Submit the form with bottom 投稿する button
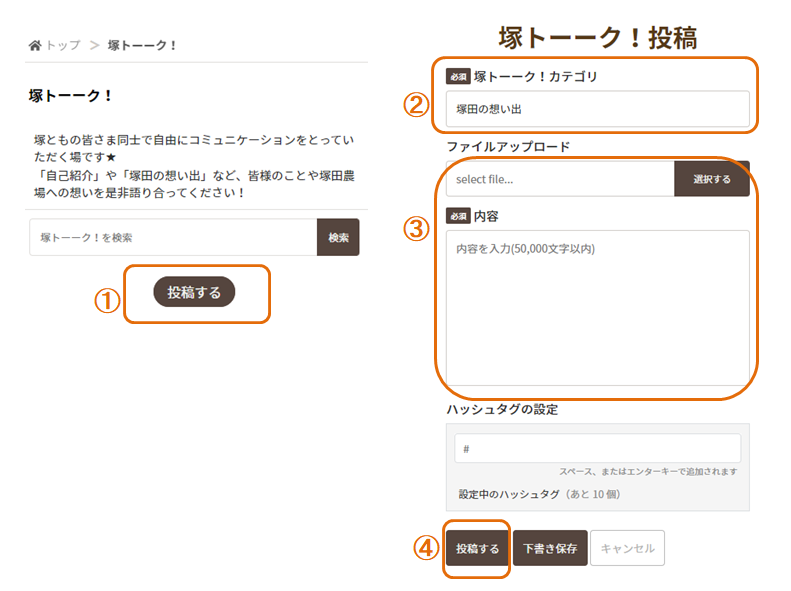The height and width of the screenshot is (591, 791). [x=477, y=549]
